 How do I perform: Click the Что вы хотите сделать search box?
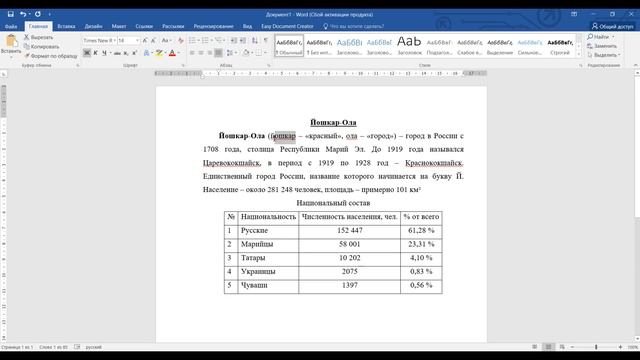(353, 26)
